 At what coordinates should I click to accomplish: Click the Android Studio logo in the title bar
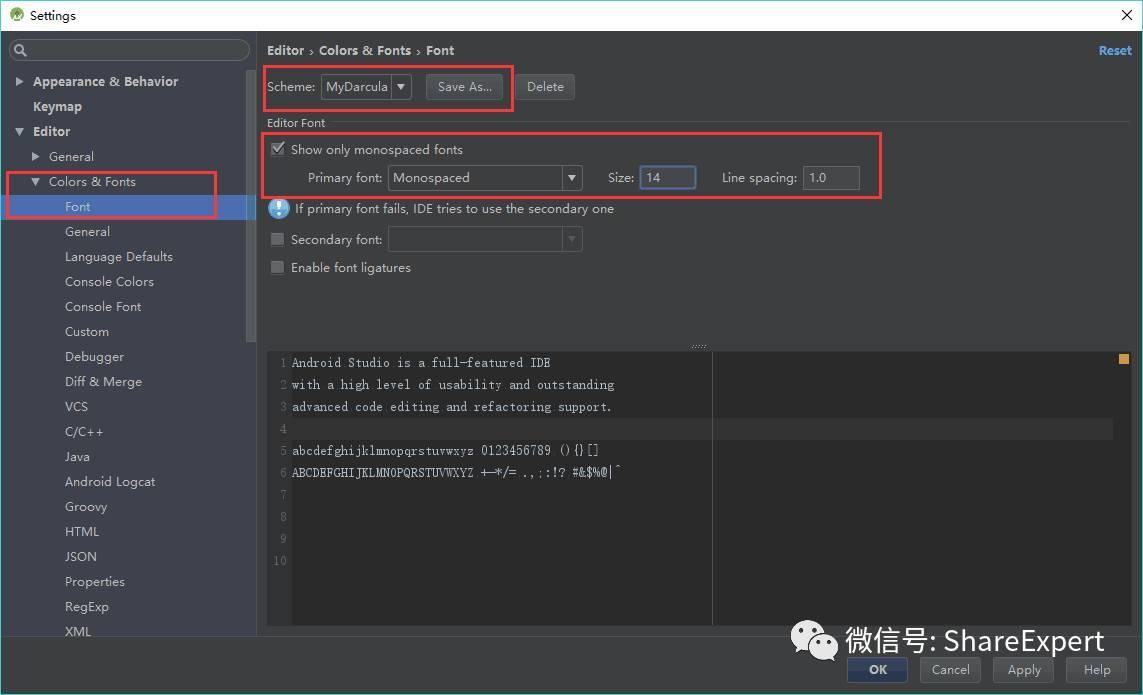click(17, 15)
